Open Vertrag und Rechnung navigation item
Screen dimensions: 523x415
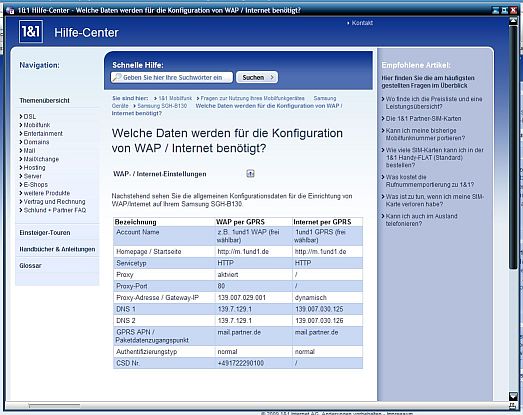[54, 201]
